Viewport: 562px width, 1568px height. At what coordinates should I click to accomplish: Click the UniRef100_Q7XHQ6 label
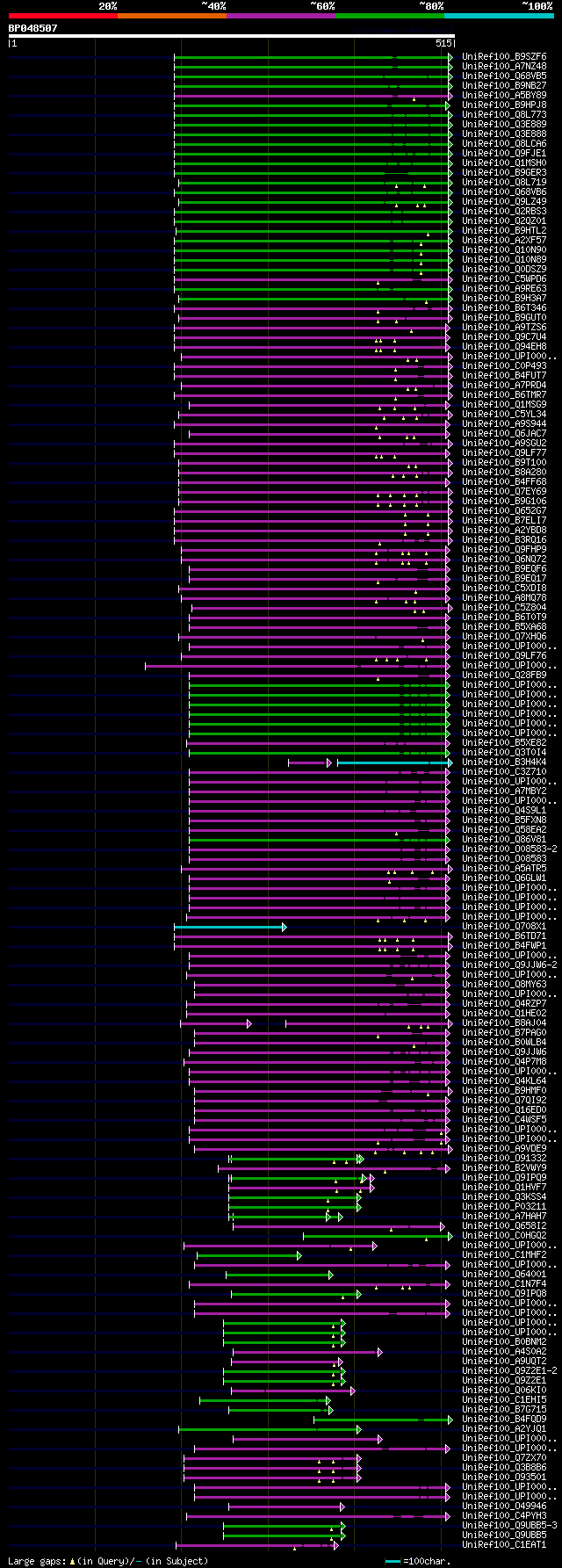(504, 637)
